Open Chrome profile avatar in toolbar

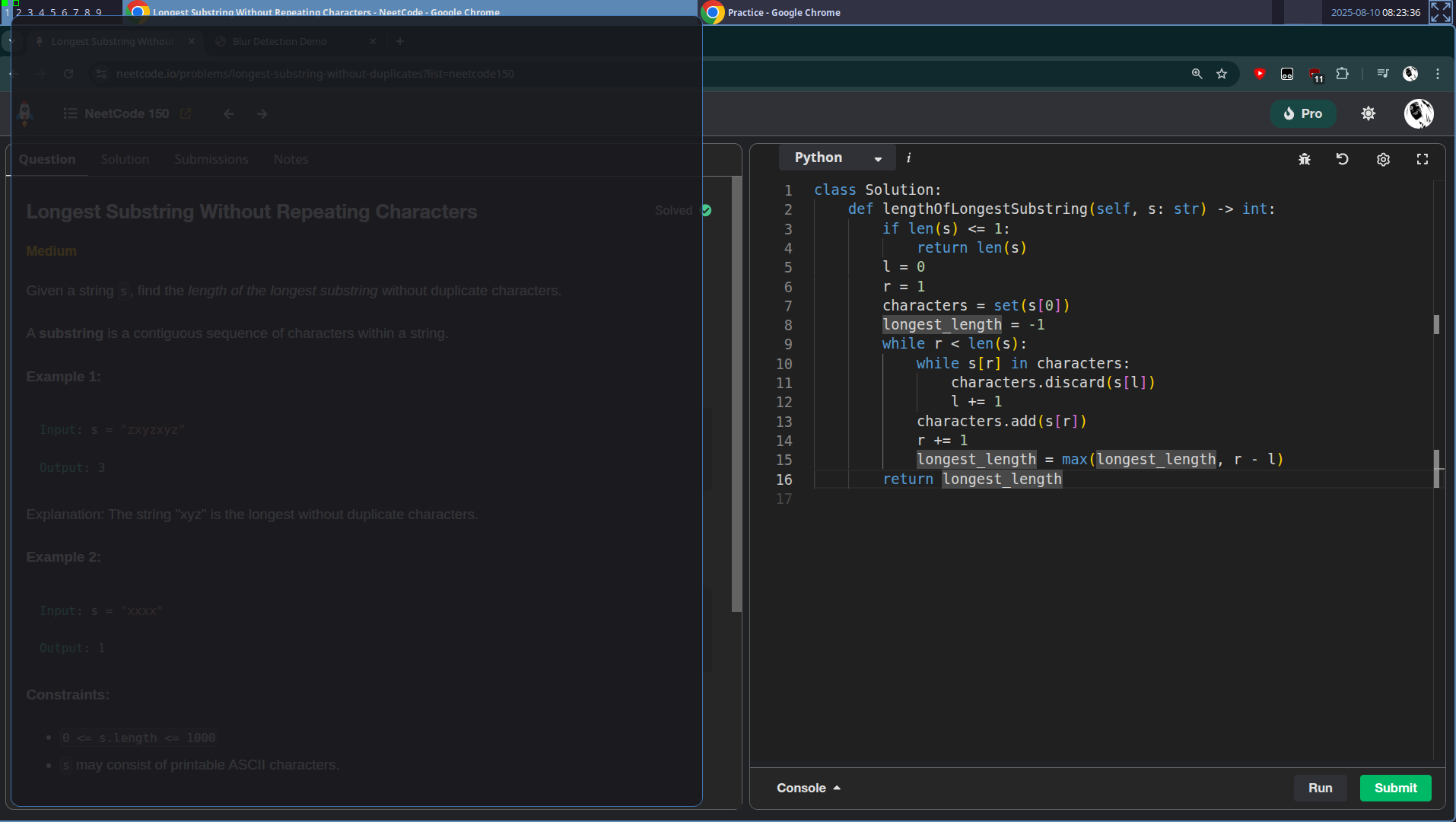[x=1410, y=74]
